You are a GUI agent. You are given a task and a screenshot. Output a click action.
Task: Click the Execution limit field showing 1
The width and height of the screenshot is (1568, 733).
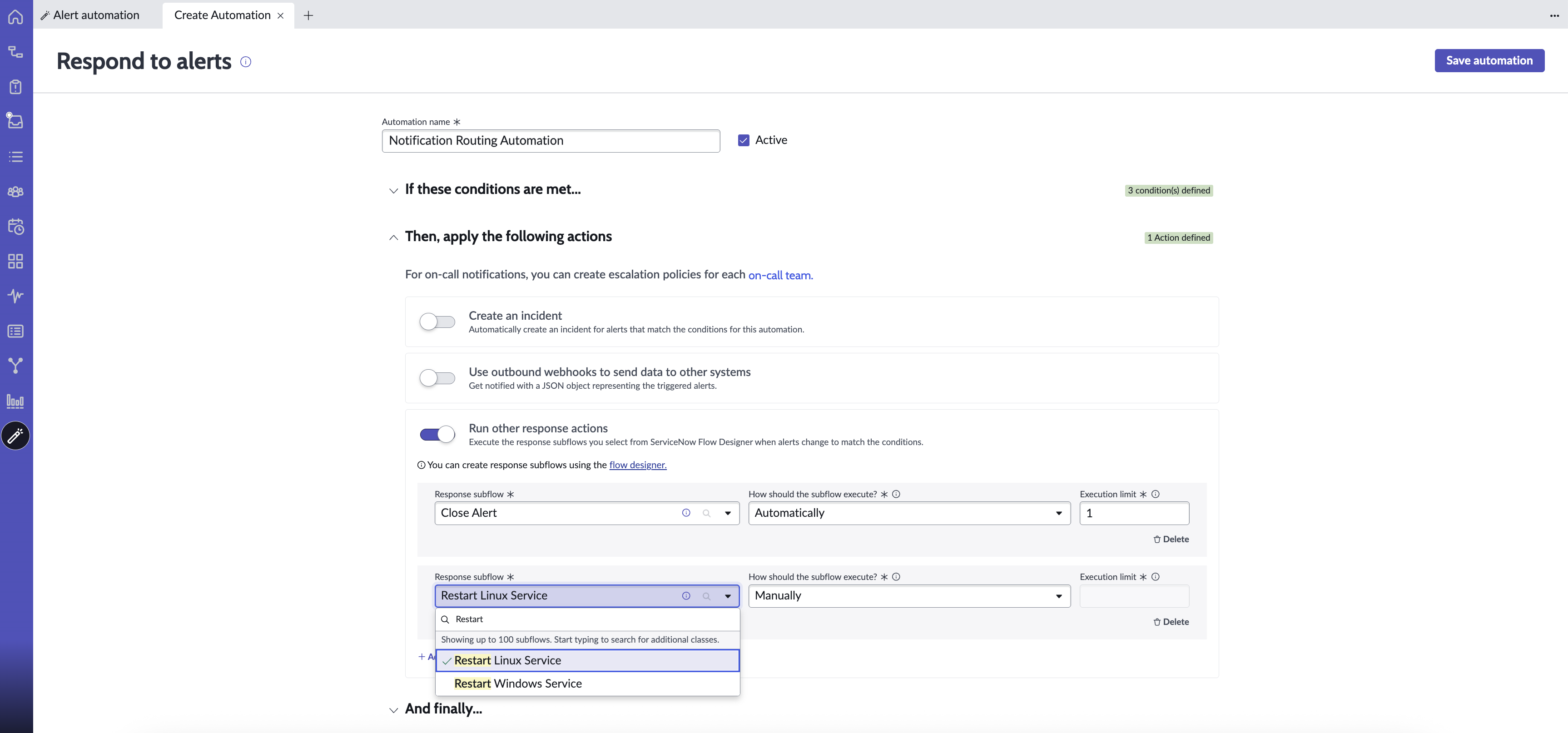coord(1134,513)
